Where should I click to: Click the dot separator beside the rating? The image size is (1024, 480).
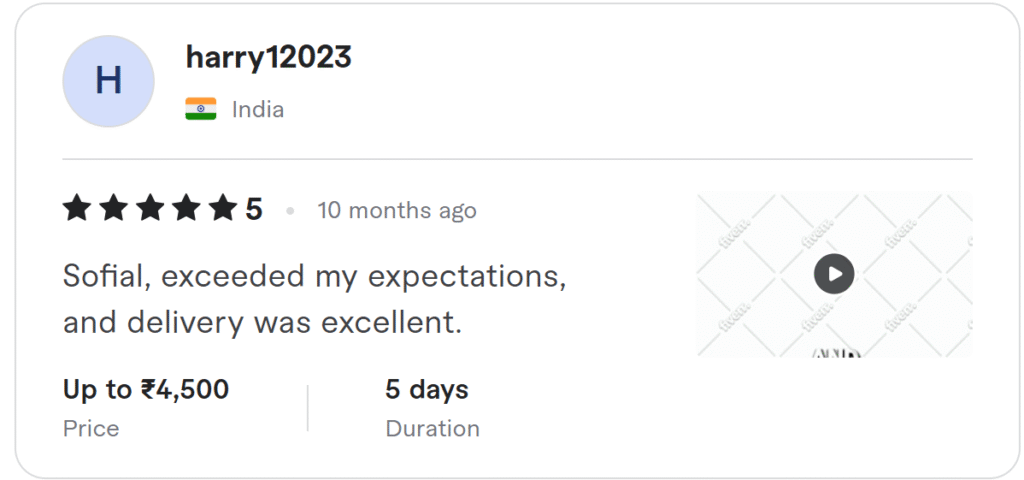click(x=290, y=211)
